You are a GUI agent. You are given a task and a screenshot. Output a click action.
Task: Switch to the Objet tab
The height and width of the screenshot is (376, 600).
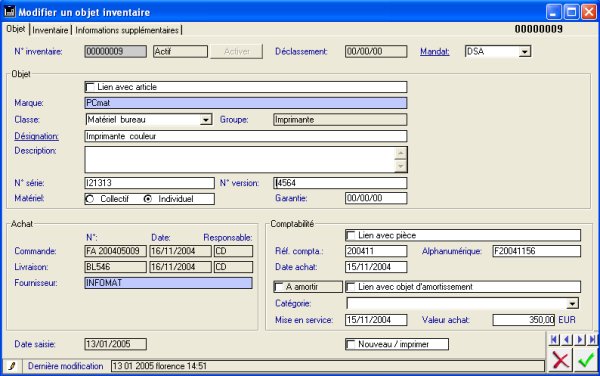(16, 29)
